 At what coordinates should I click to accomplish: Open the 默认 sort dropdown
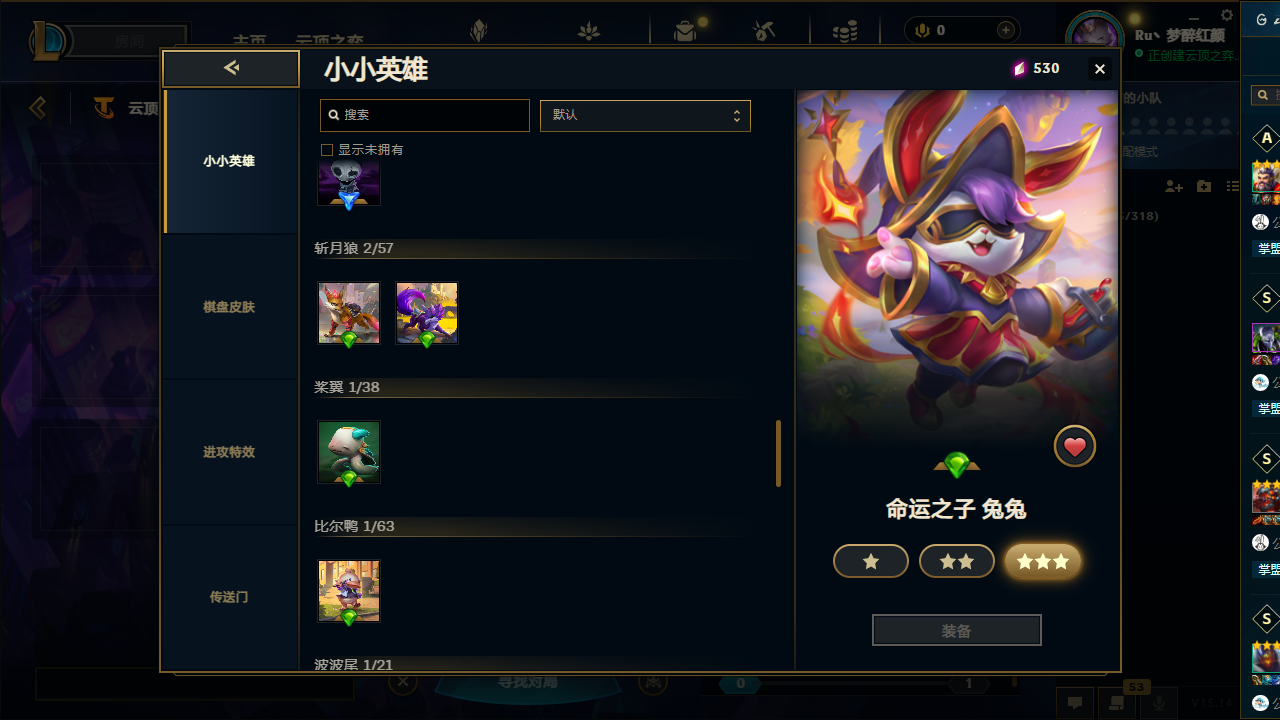click(645, 115)
